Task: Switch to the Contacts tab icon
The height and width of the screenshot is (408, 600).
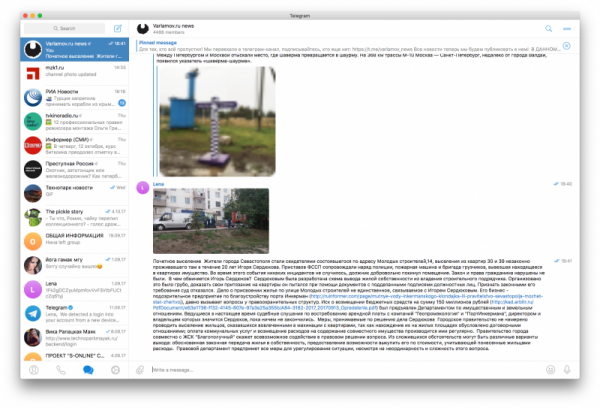Action: click(34, 370)
